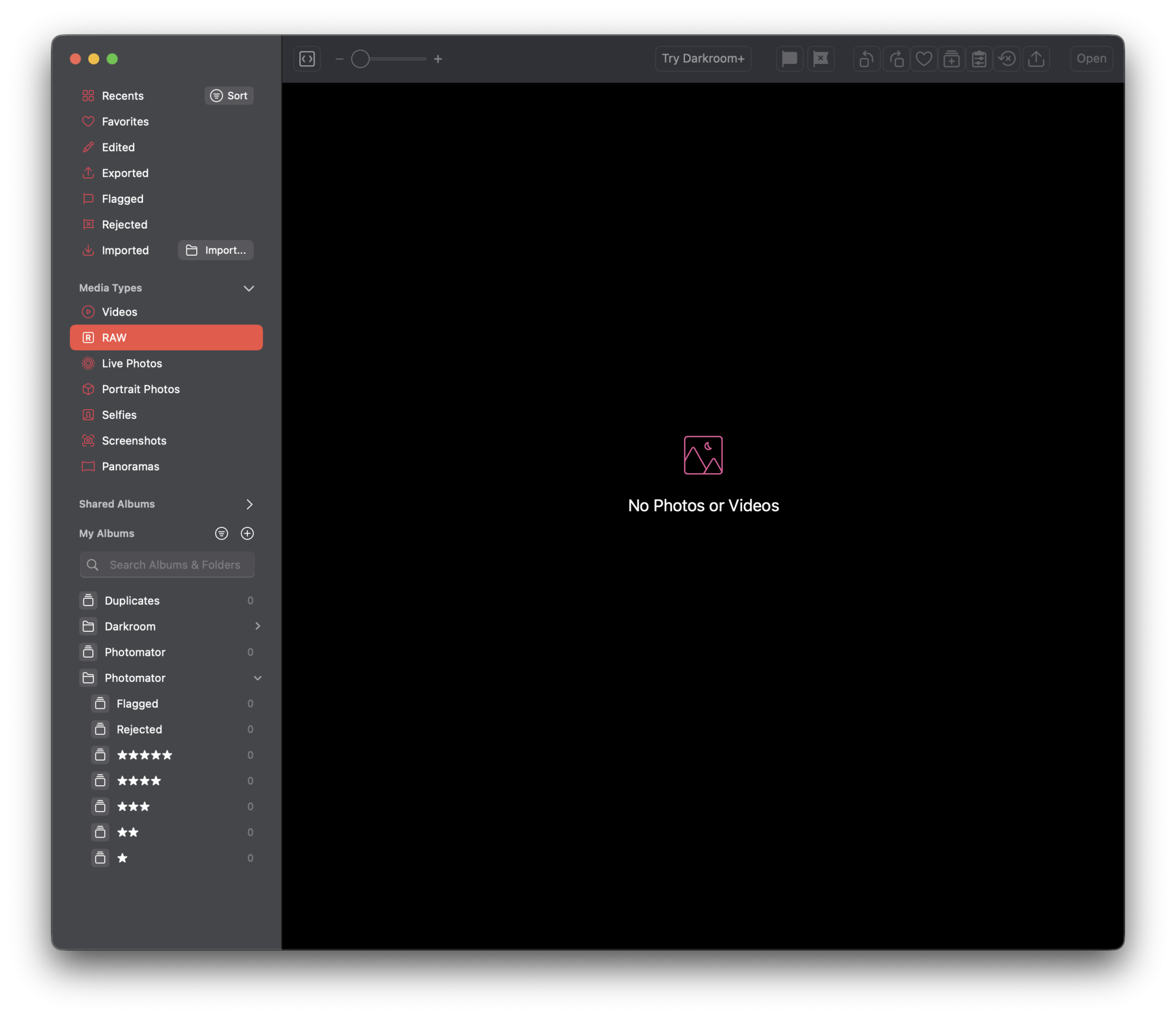This screenshot has height=1018, width=1176.
Task: Rotate the photo clockwise
Action: (897, 59)
